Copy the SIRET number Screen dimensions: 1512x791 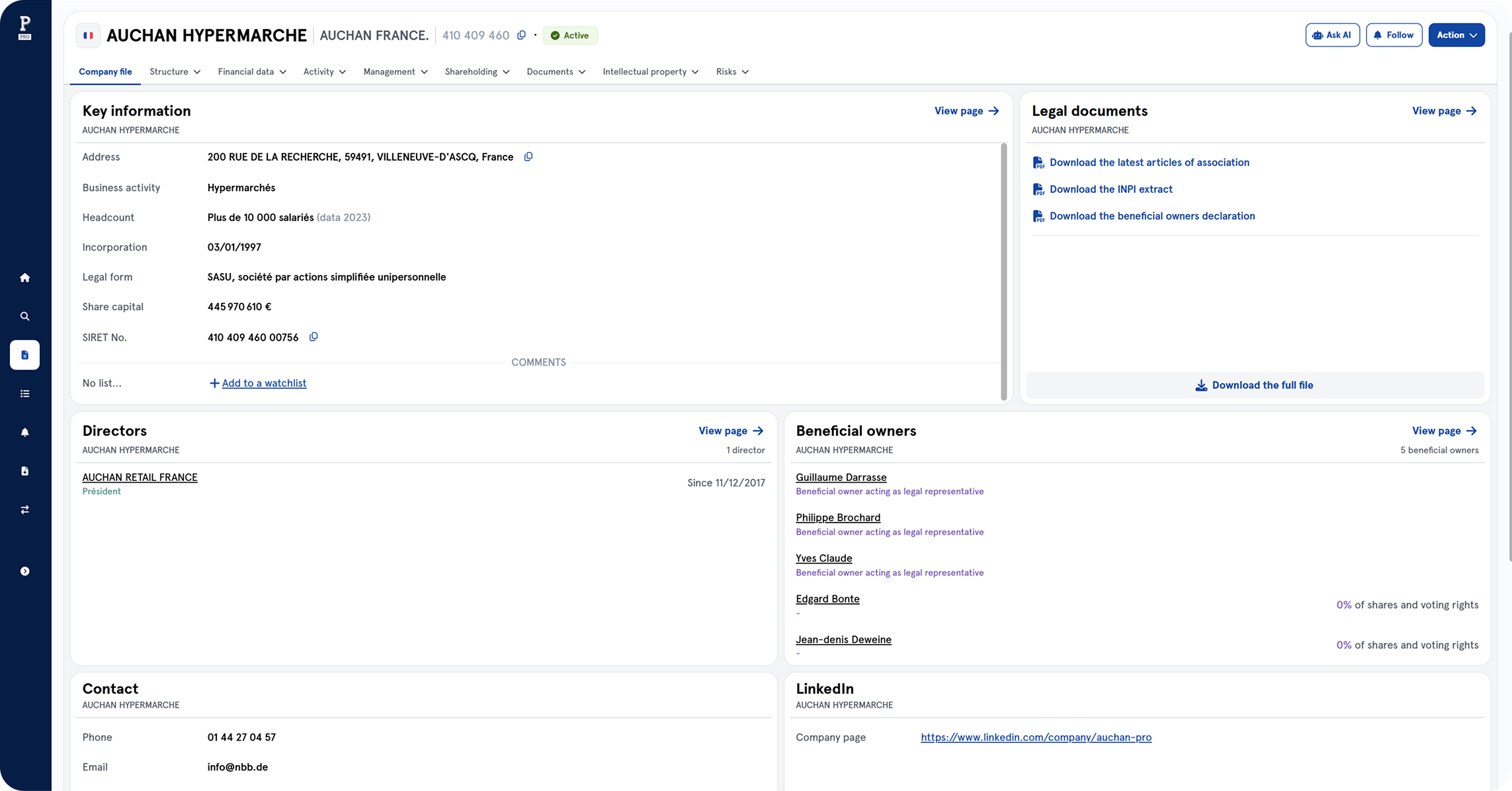point(314,337)
